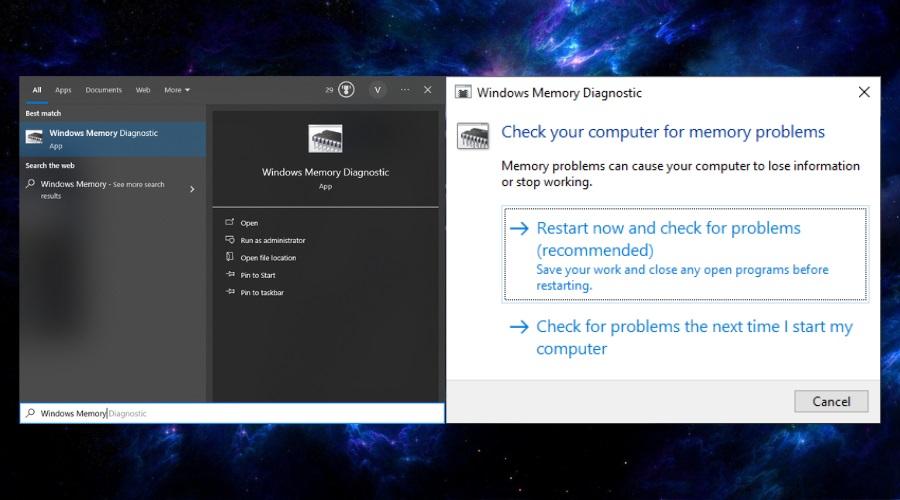Close the search panel with the X
Viewport: 900px width, 500px height.
pyautogui.click(x=428, y=90)
